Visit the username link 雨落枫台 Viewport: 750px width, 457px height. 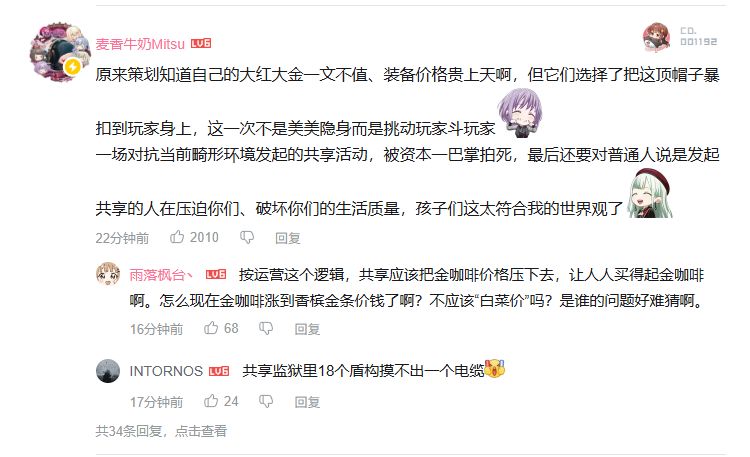pos(161,275)
